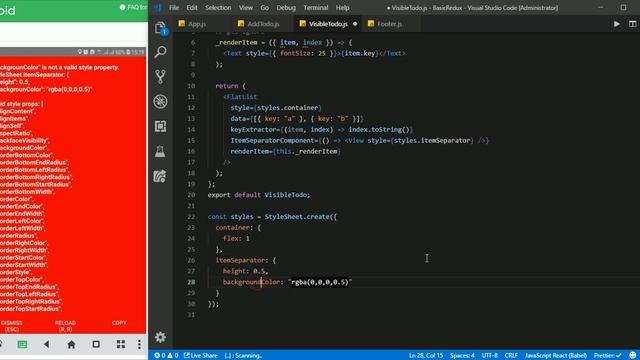
Task: Tap the four-square grid icon on phone toolbar
Action: (121, 344)
